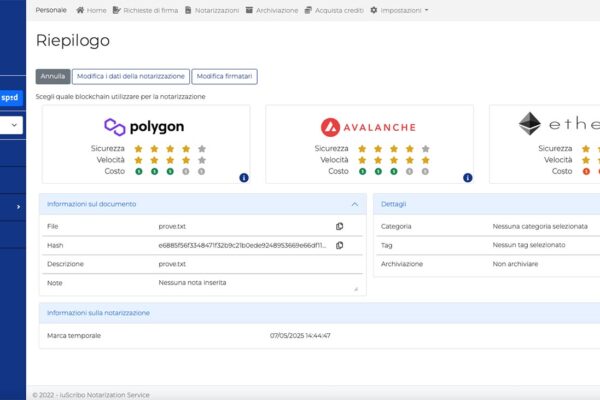
Task: Expand the Impostazioni dropdown menu
Action: [399, 10]
